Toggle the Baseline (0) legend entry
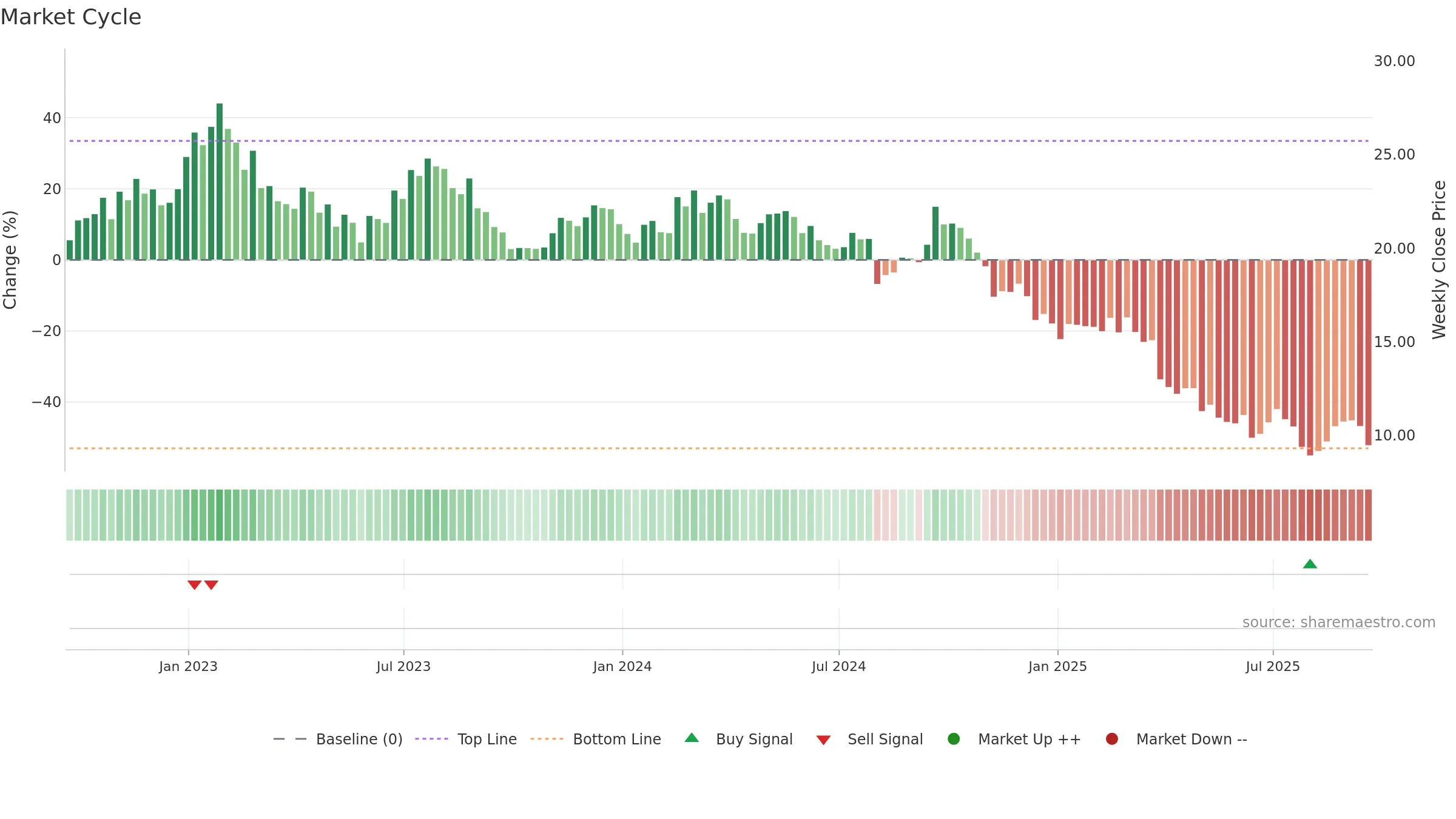This screenshot has width=1456, height=819. pyautogui.click(x=338, y=739)
